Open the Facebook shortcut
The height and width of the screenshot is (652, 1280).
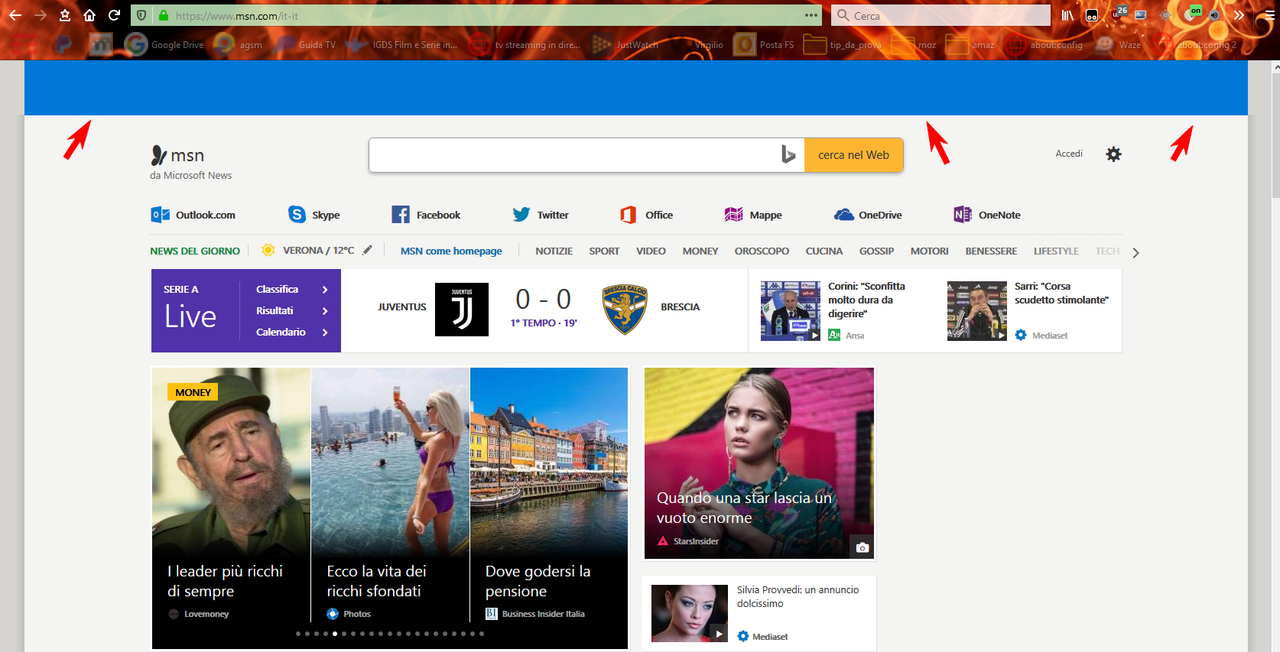click(426, 215)
